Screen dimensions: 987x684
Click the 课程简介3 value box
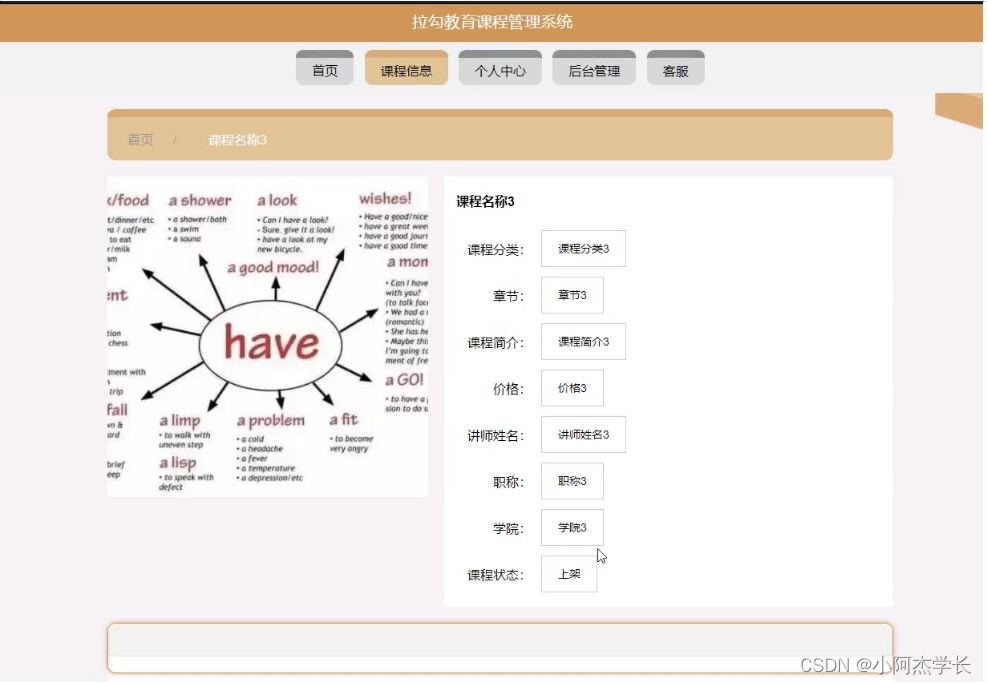pos(584,342)
